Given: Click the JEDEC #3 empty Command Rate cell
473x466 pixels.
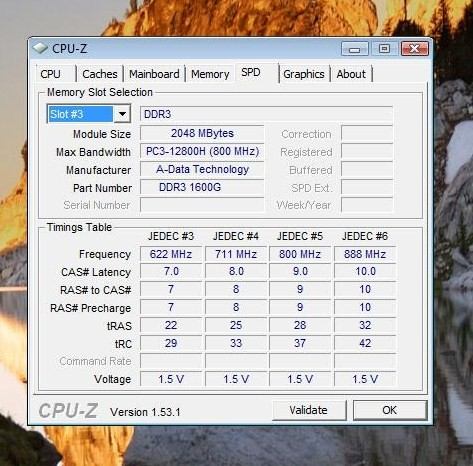Looking at the screenshot, I should tap(171, 361).
